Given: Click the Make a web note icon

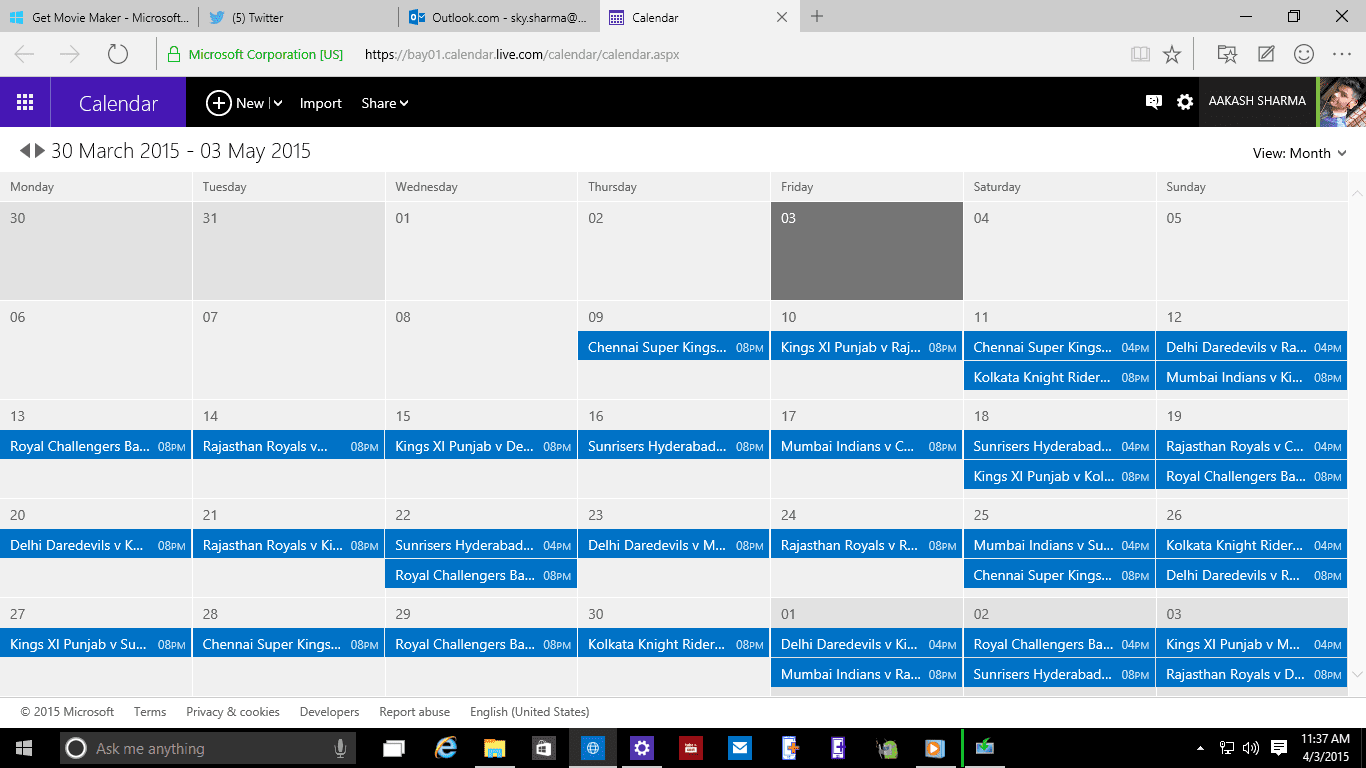Looking at the screenshot, I should coord(1266,54).
